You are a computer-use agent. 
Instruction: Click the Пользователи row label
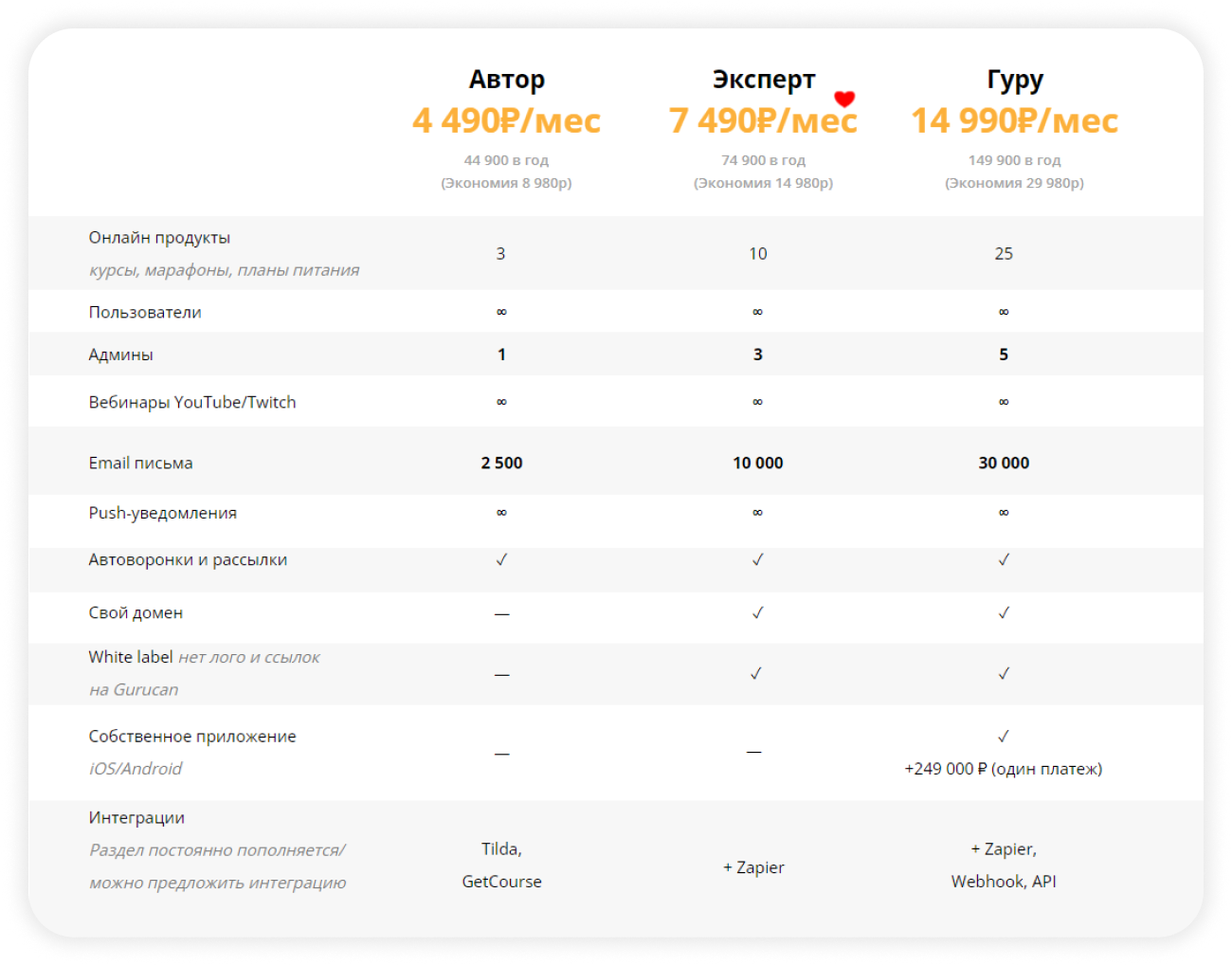point(145,312)
